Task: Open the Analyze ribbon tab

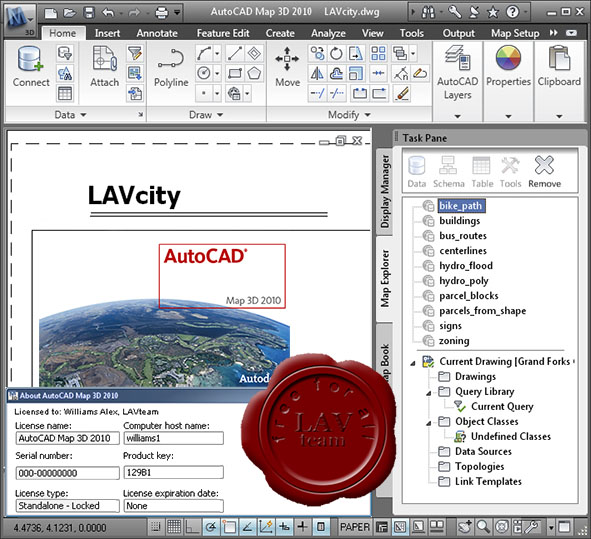Action: click(328, 33)
